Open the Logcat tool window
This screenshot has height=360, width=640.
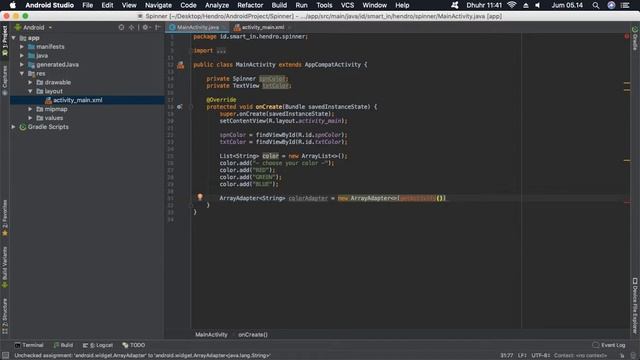98,345
